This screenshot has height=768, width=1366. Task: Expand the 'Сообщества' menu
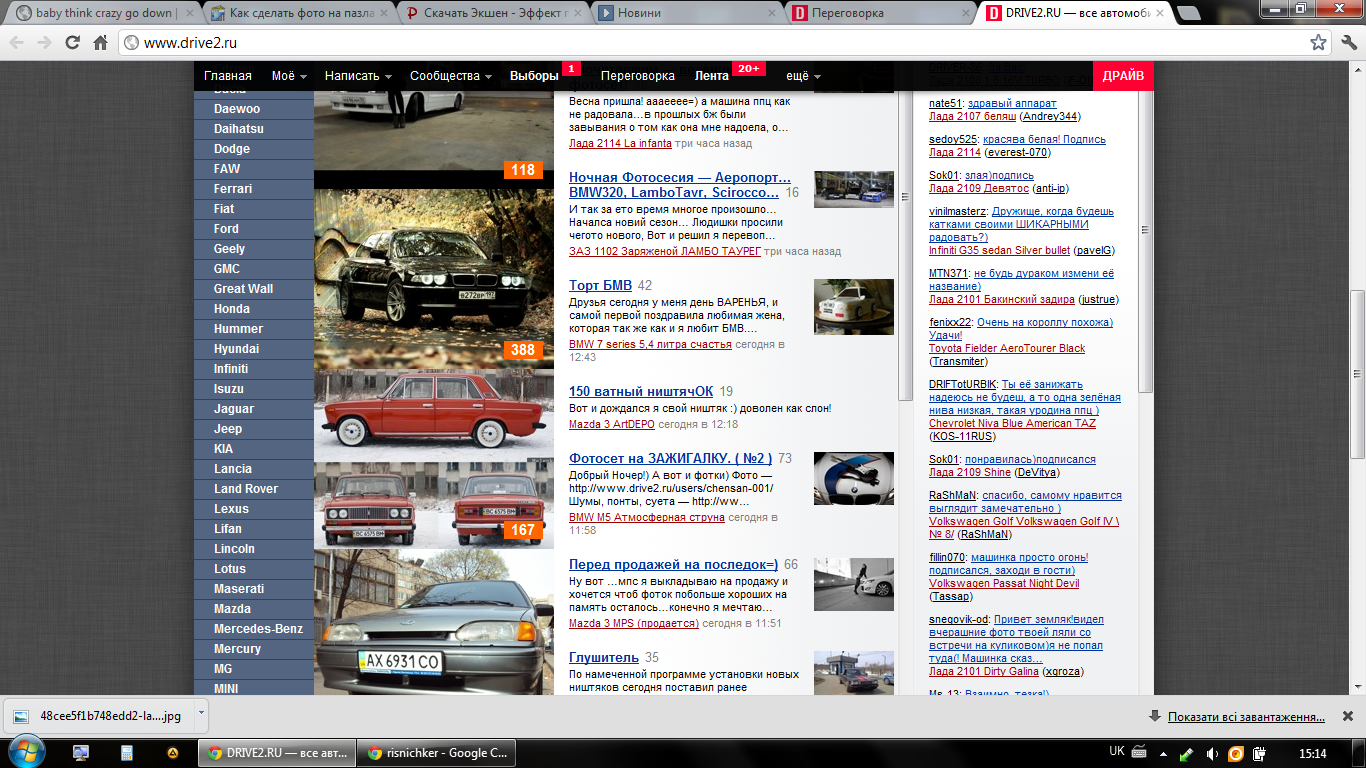click(450, 76)
